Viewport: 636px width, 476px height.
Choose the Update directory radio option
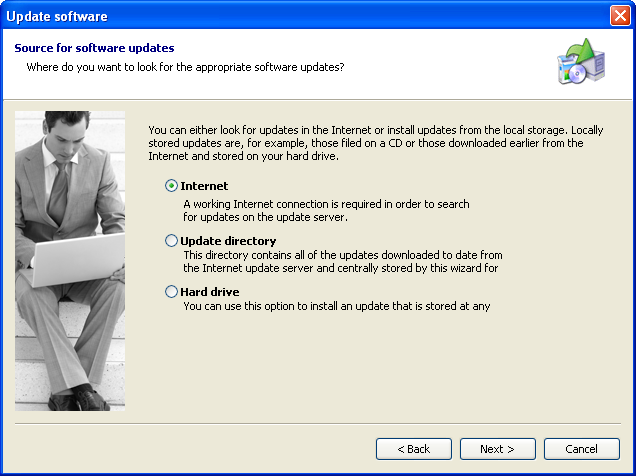(x=171, y=241)
